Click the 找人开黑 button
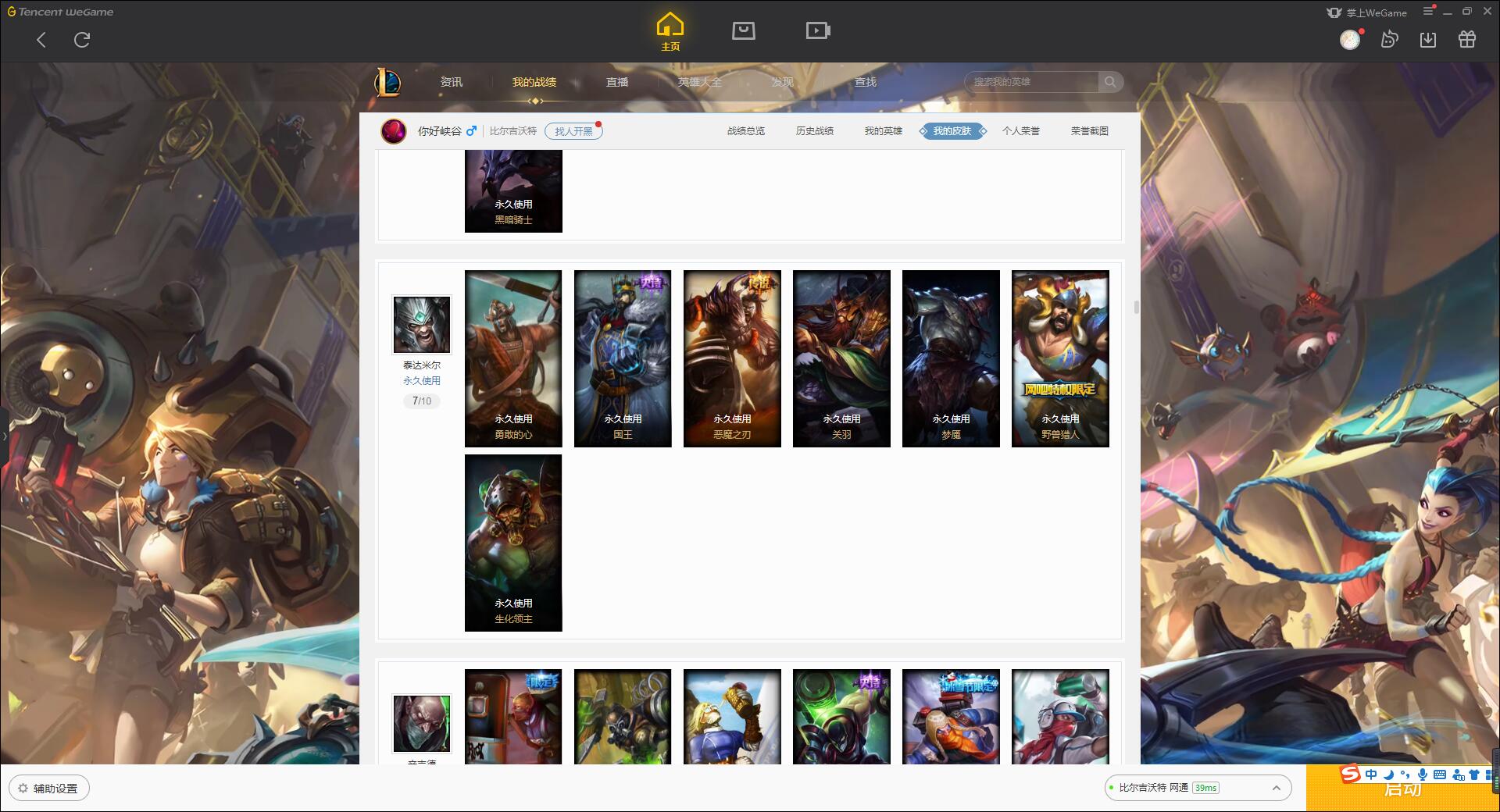Viewport: 1500px width, 812px height. (573, 131)
